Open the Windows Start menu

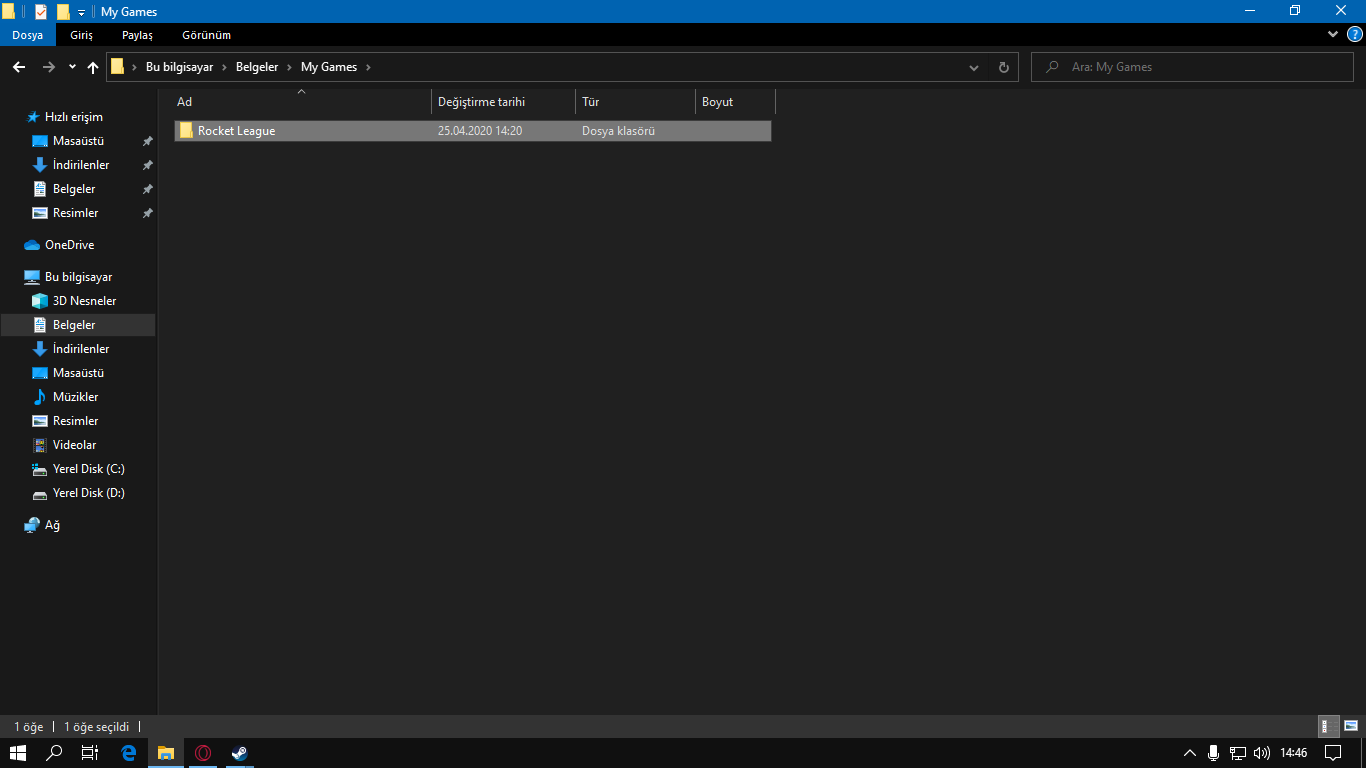[x=17, y=753]
